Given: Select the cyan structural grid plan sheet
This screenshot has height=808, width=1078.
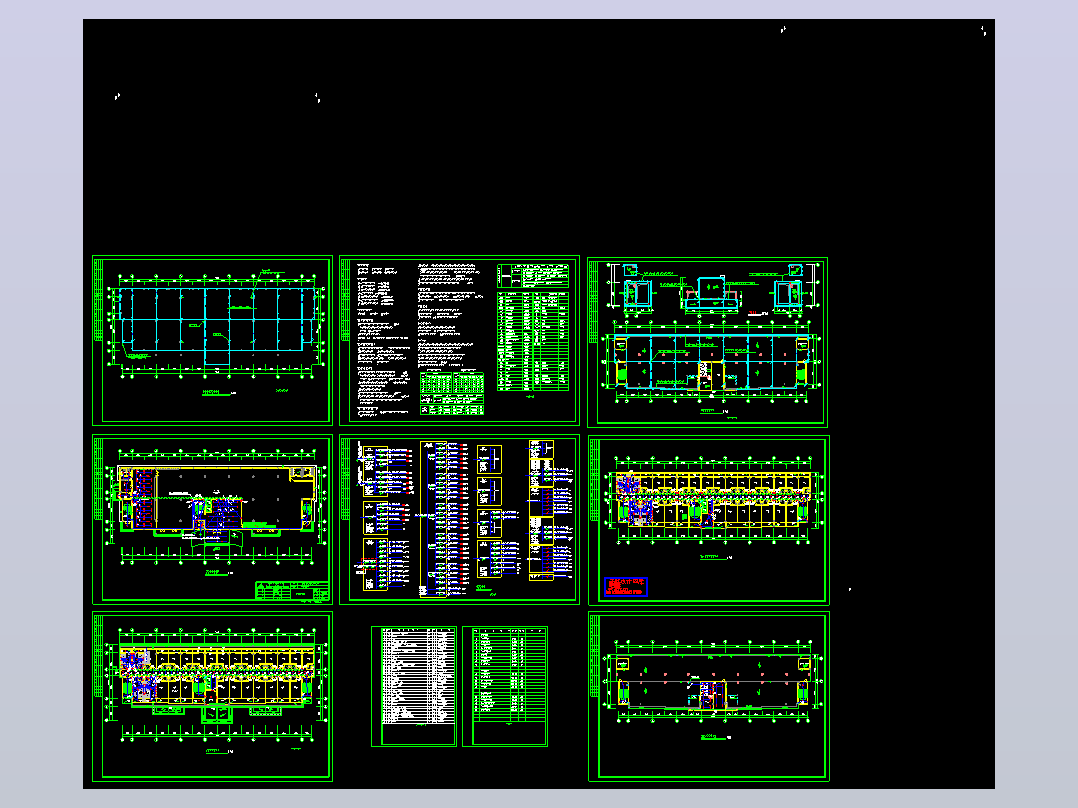Looking at the screenshot, I should pyautogui.click(x=212, y=340).
